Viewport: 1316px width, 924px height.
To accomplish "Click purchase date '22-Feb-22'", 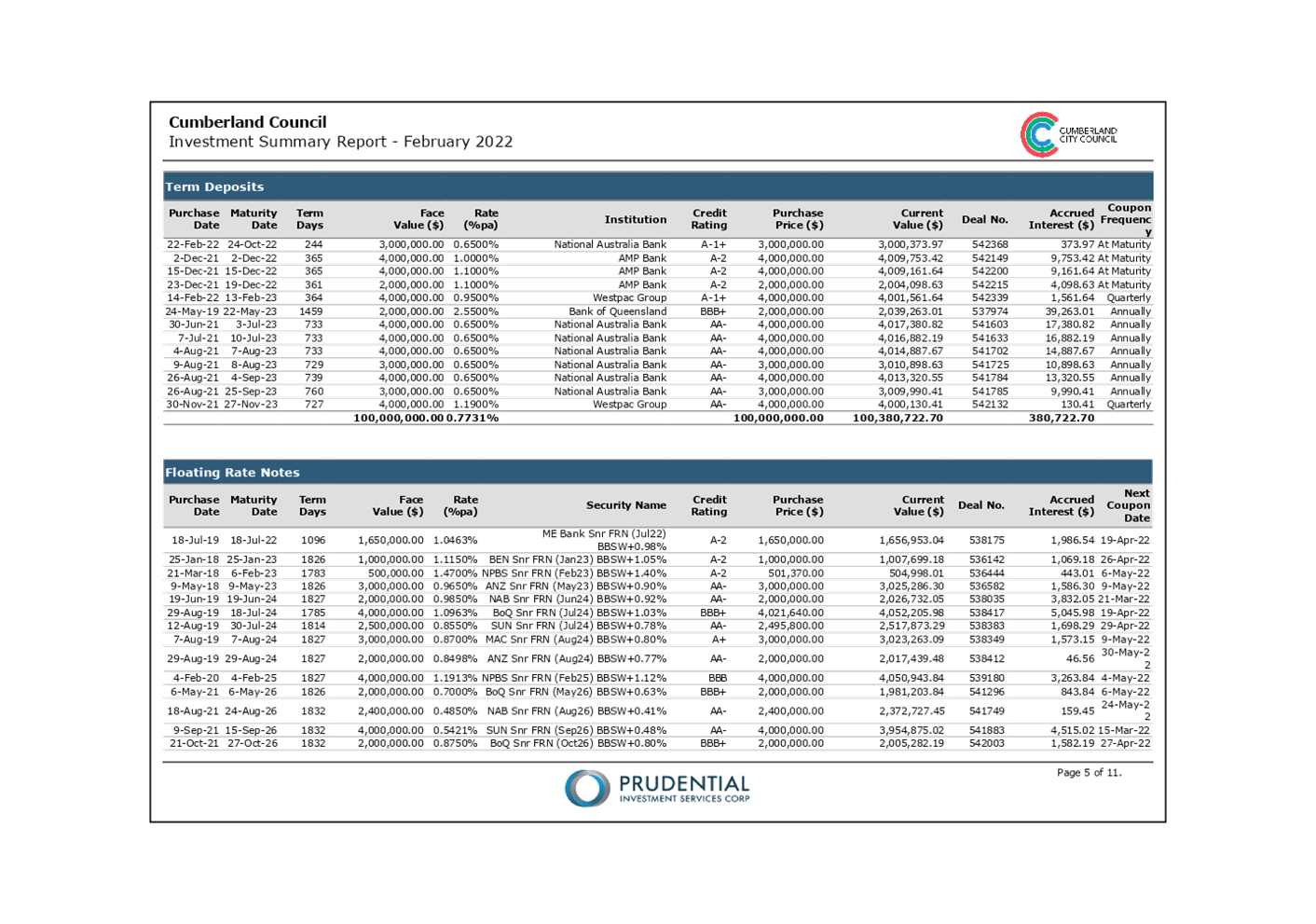I will point(193,244).
